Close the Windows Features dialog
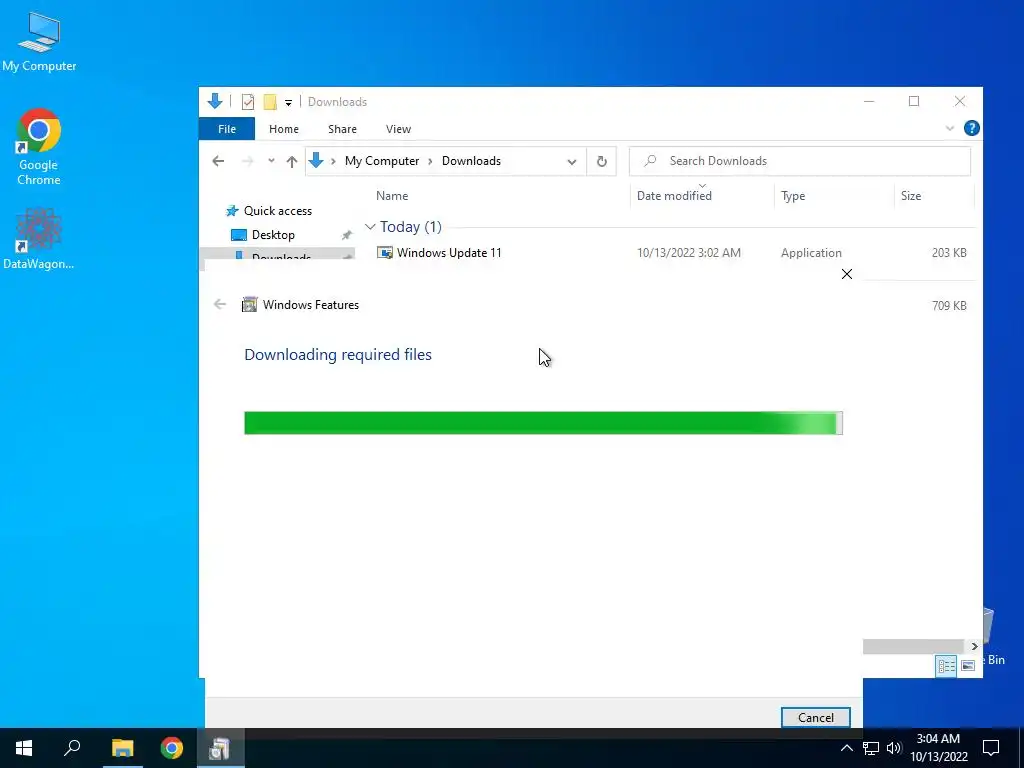Image resolution: width=1024 pixels, height=768 pixels. [x=846, y=274]
